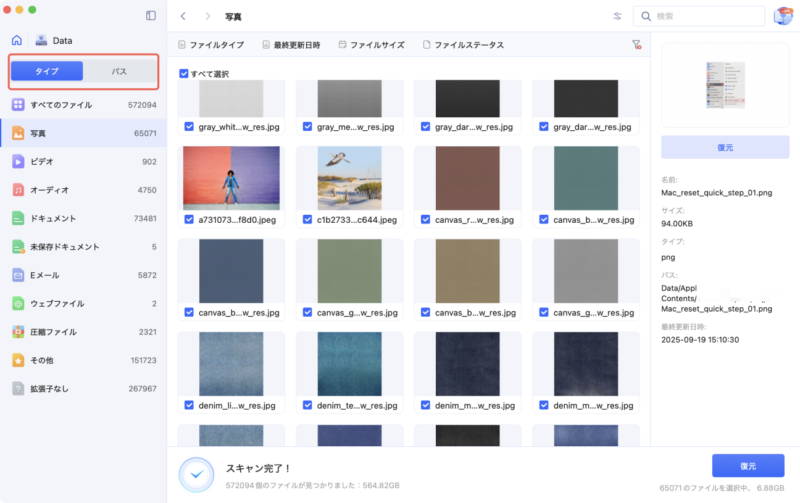Switch to the タイプ tab
Screen dimensions: 800x503
[x=47, y=72]
